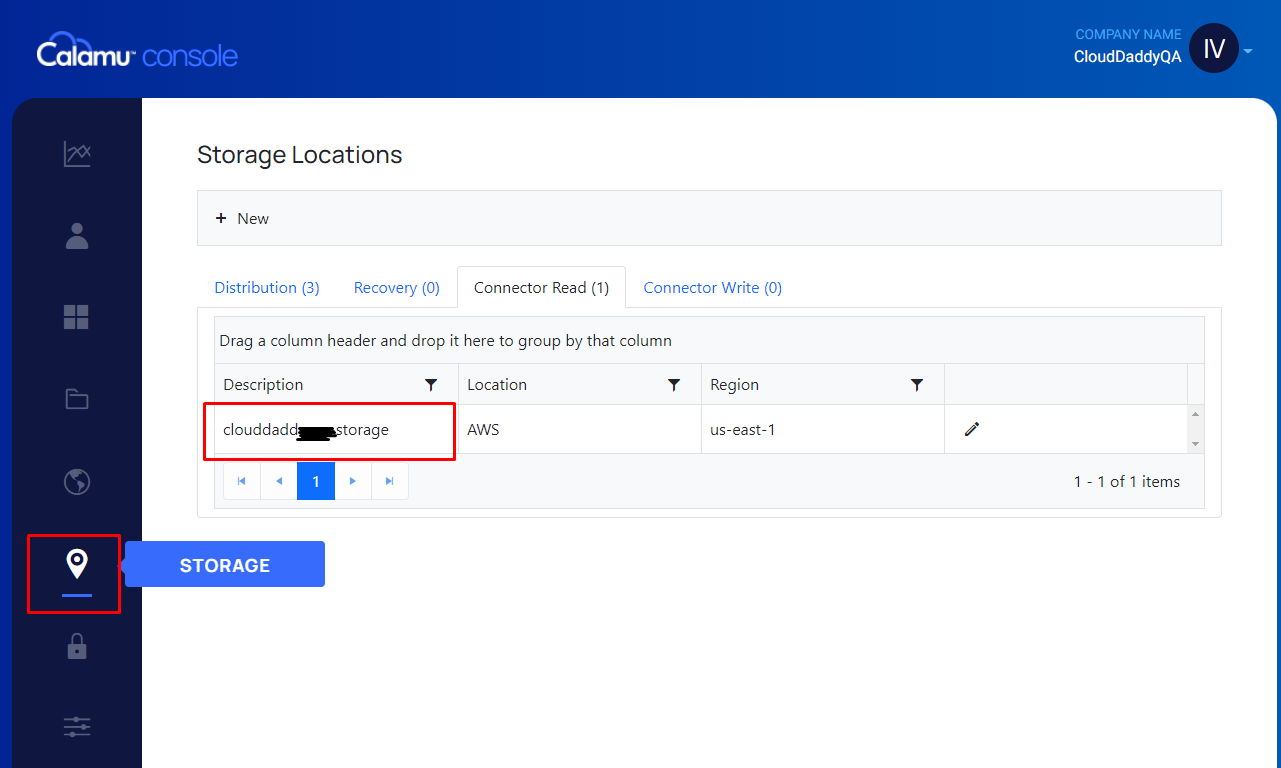Sort by the Region column header
This screenshot has width=1281, height=768.
click(735, 385)
